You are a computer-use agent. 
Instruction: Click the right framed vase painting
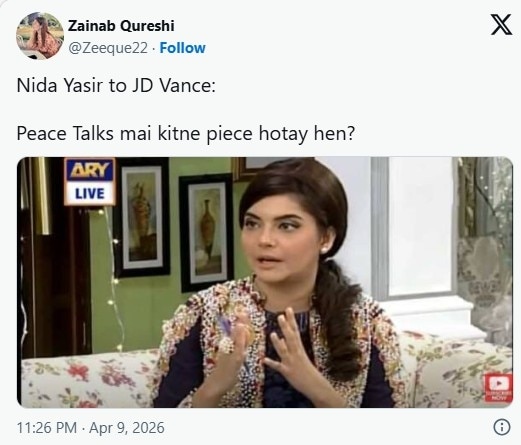[206, 233]
